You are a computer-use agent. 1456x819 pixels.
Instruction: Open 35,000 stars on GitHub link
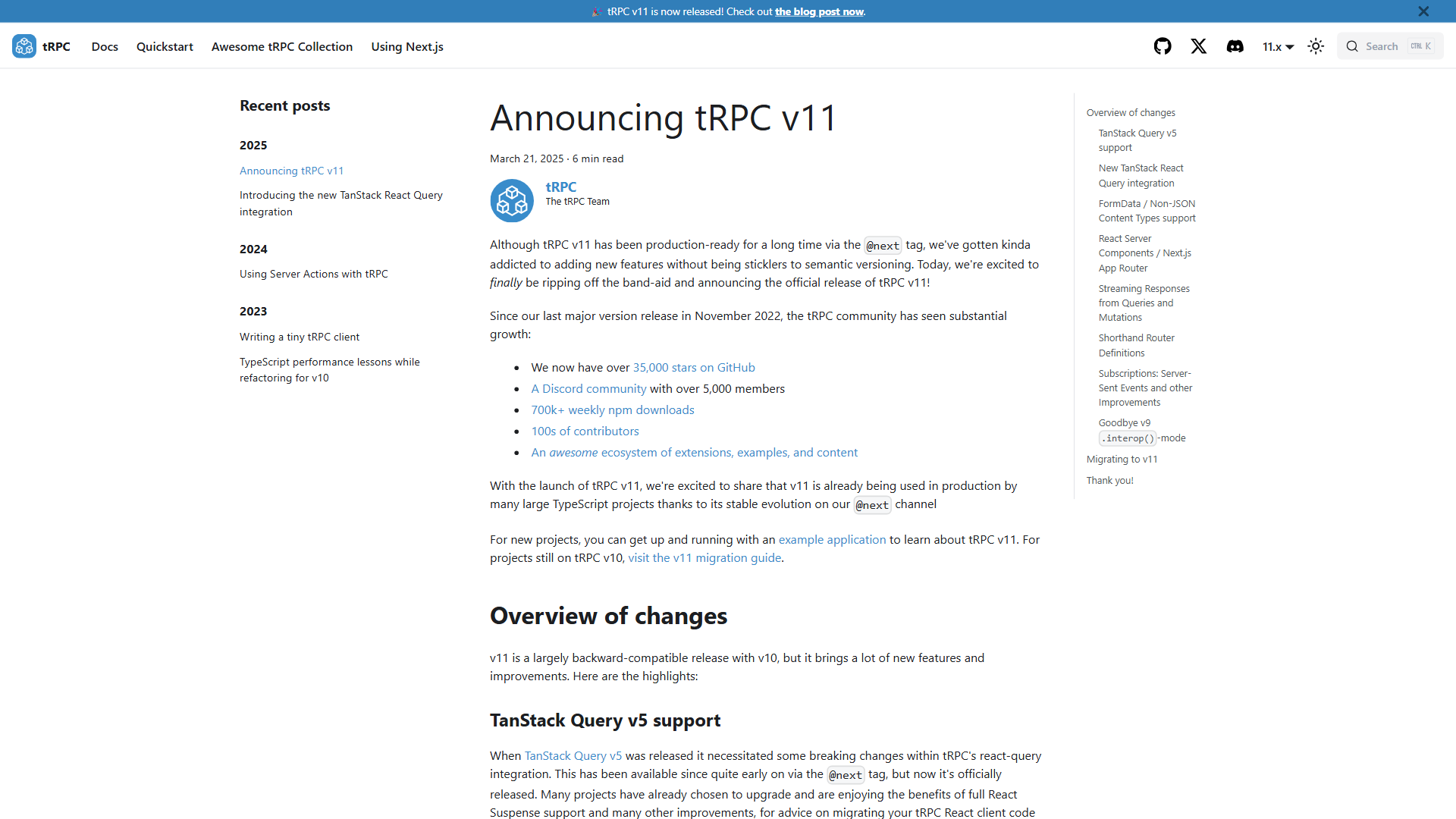click(694, 367)
